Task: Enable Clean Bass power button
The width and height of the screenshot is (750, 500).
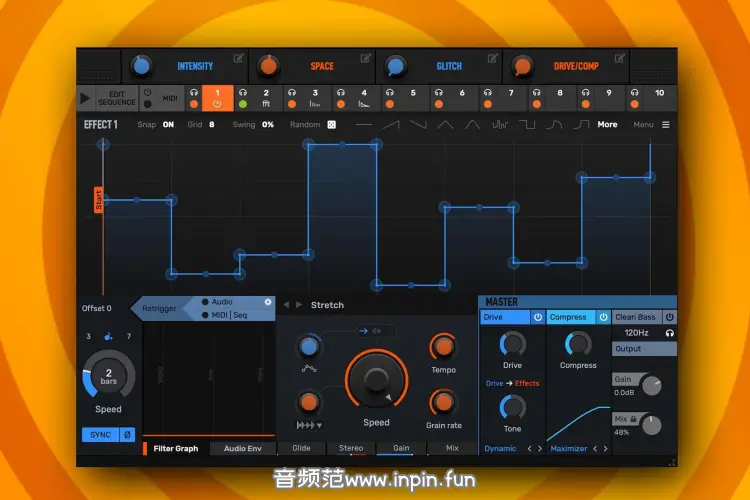Action: (670, 317)
